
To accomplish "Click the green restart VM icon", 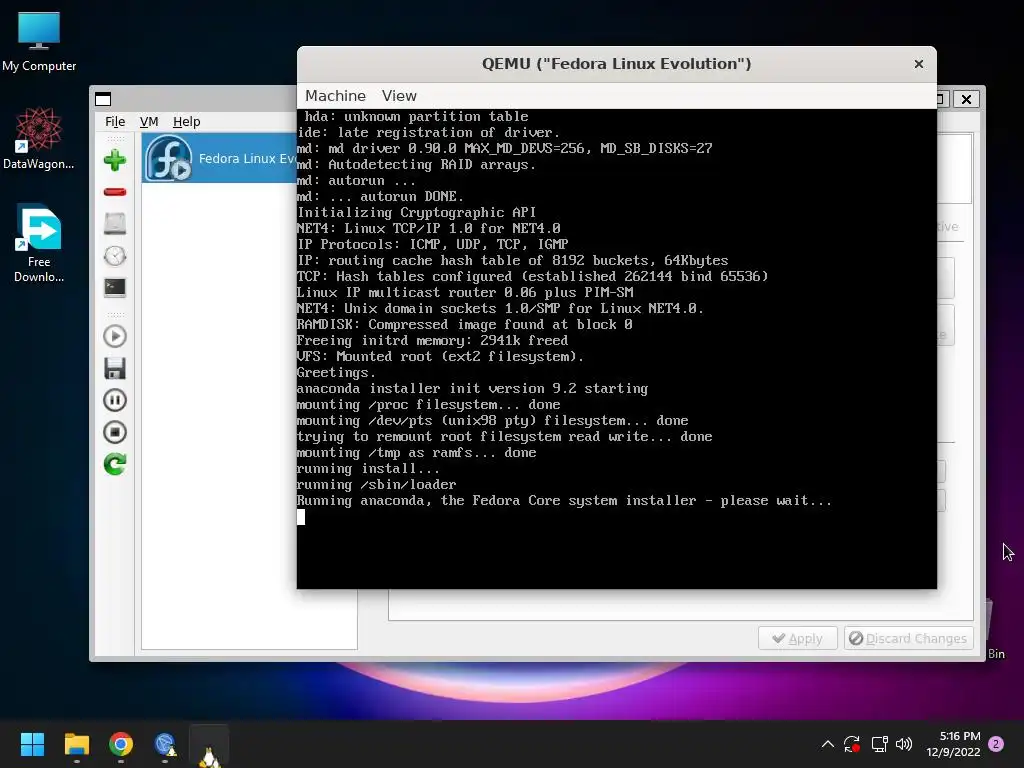I will point(115,464).
